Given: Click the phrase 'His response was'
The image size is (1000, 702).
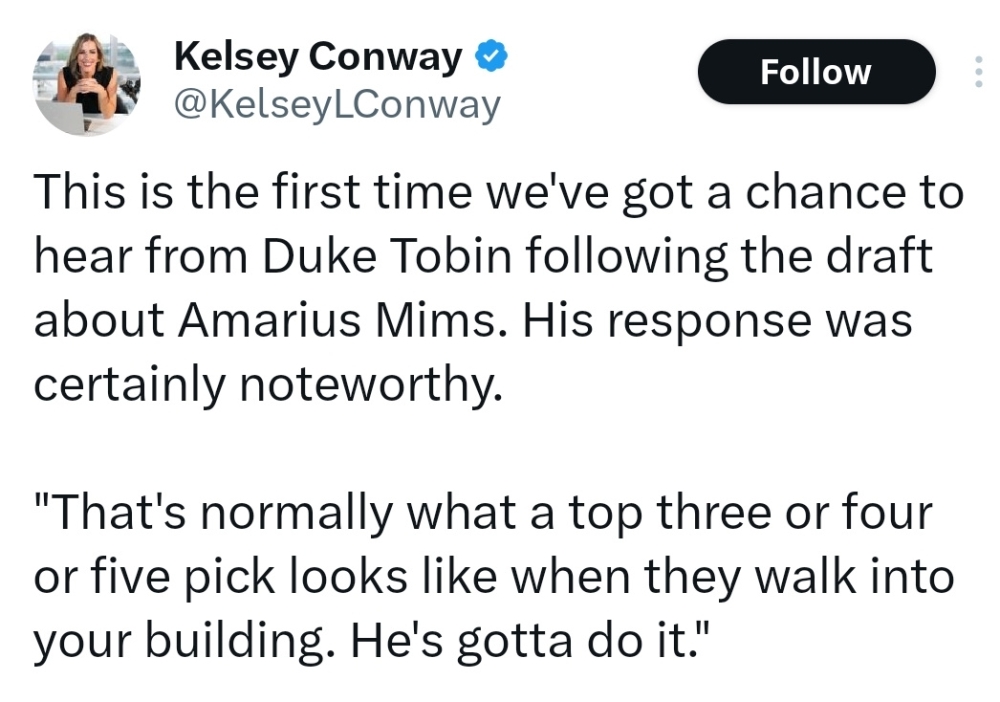Looking at the screenshot, I should click(717, 321).
